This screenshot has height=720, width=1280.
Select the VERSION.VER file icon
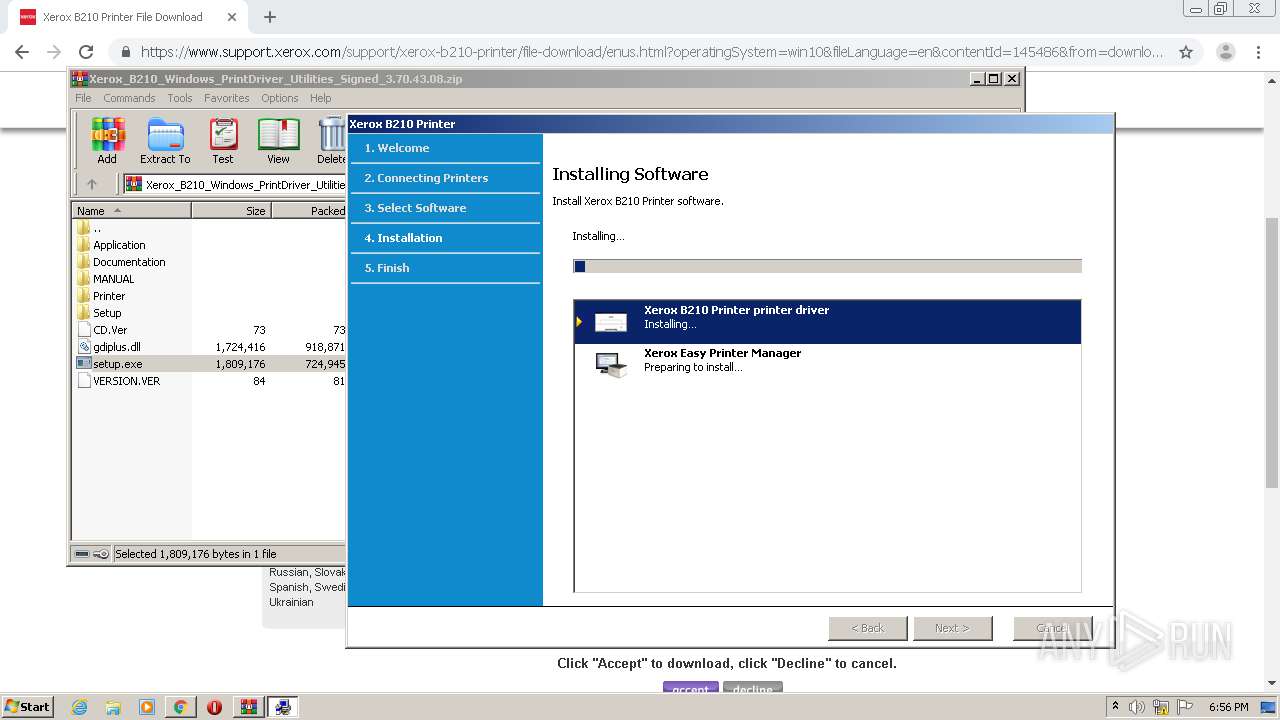(84, 381)
